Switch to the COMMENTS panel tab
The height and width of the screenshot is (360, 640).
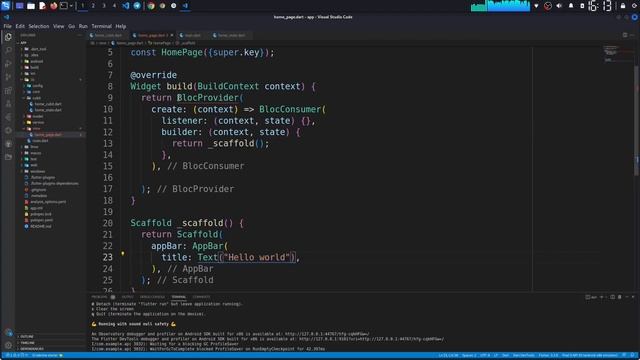point(201,297)
